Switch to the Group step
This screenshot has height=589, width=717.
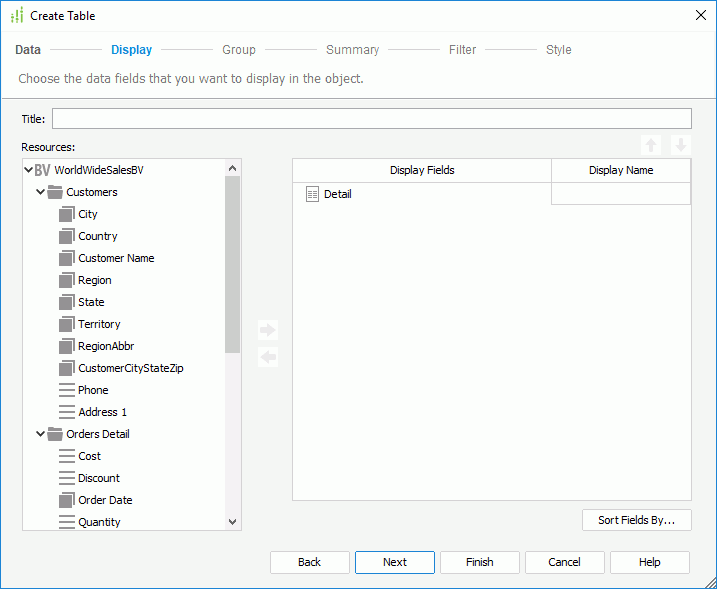click(x=238, y=50)
